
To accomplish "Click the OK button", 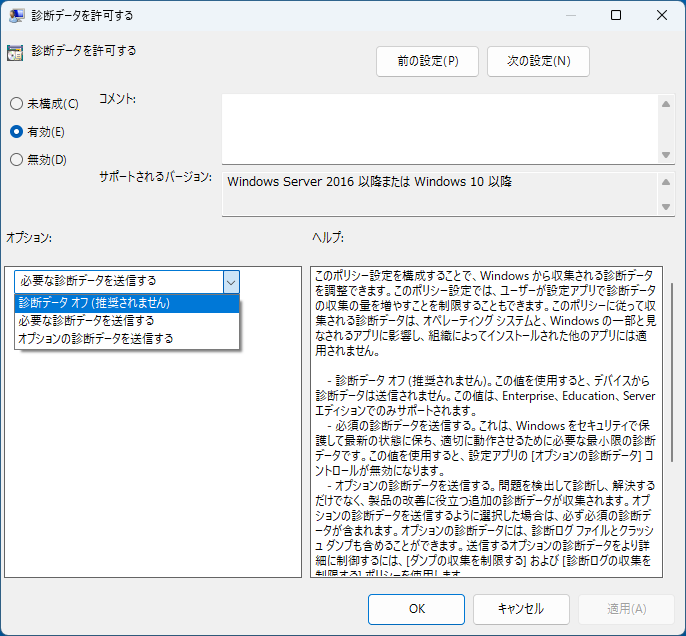I will pyautogui.click(x=416, y=609).
